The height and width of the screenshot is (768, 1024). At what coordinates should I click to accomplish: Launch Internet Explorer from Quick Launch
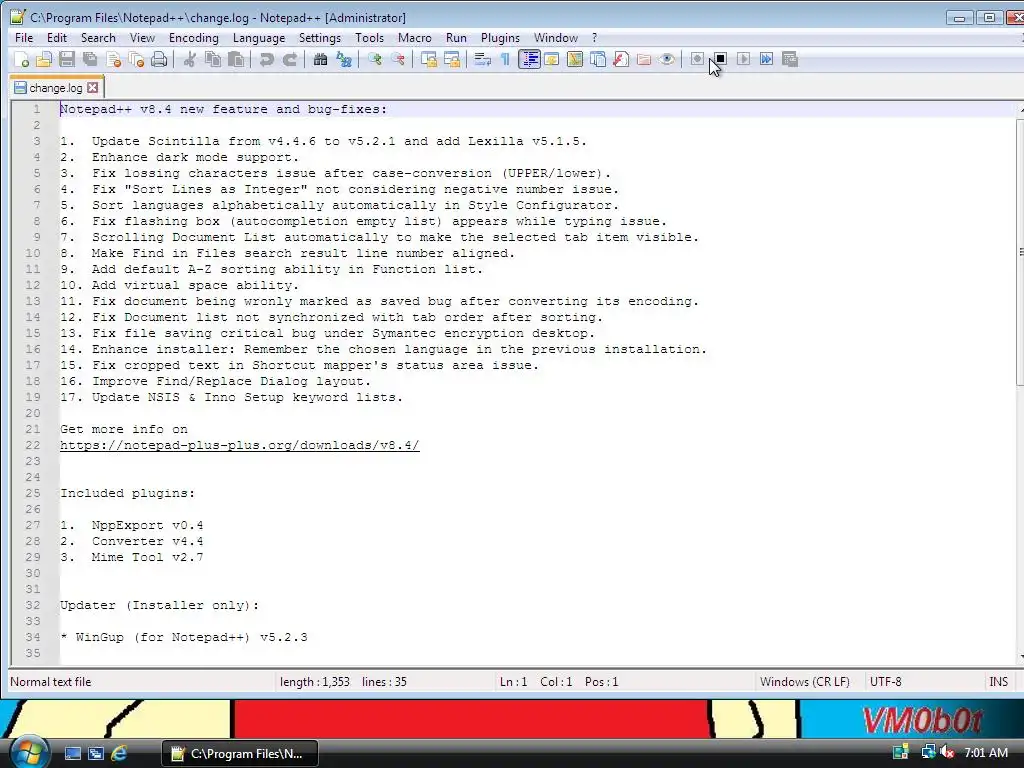[x=119, y=754]
